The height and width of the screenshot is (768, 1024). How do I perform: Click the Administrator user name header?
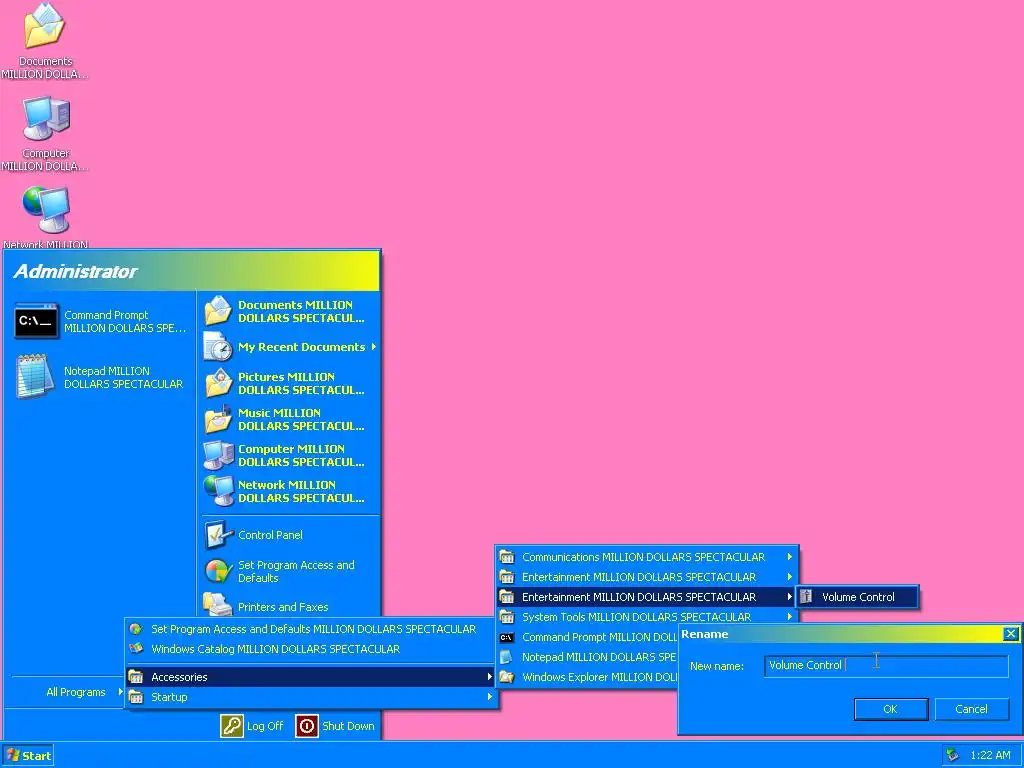coord(75,271)
